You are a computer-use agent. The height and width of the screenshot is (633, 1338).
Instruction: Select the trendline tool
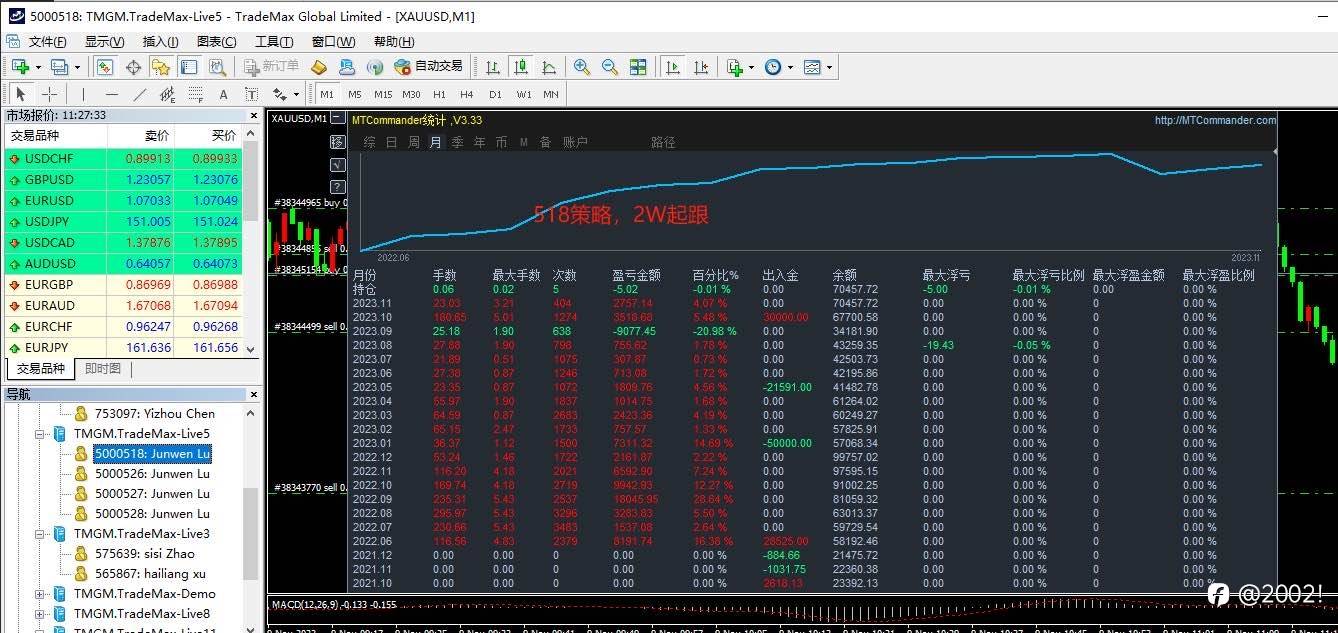pos(140,94)
